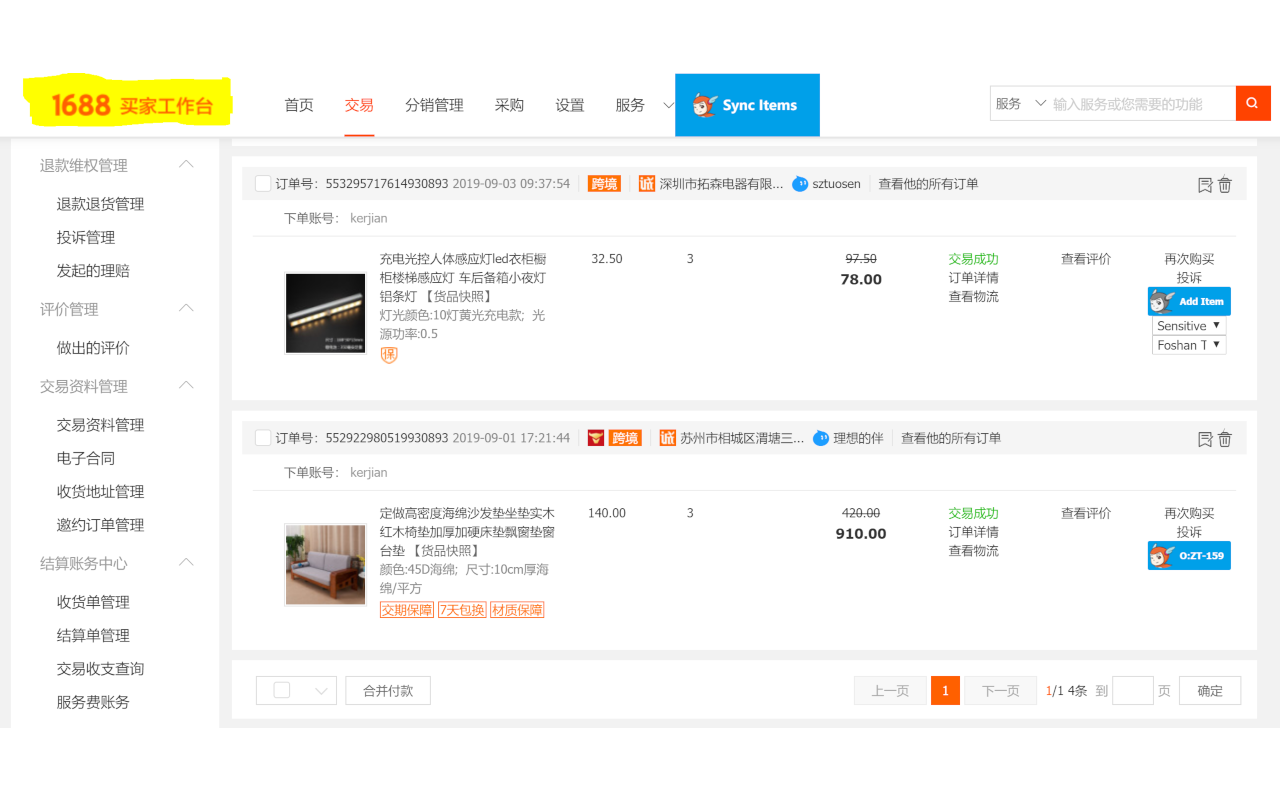Viewport: 1280px width, 800px height.
Task: Tick the checkbox for order 553295717614930893
Action: coord(263,184)
